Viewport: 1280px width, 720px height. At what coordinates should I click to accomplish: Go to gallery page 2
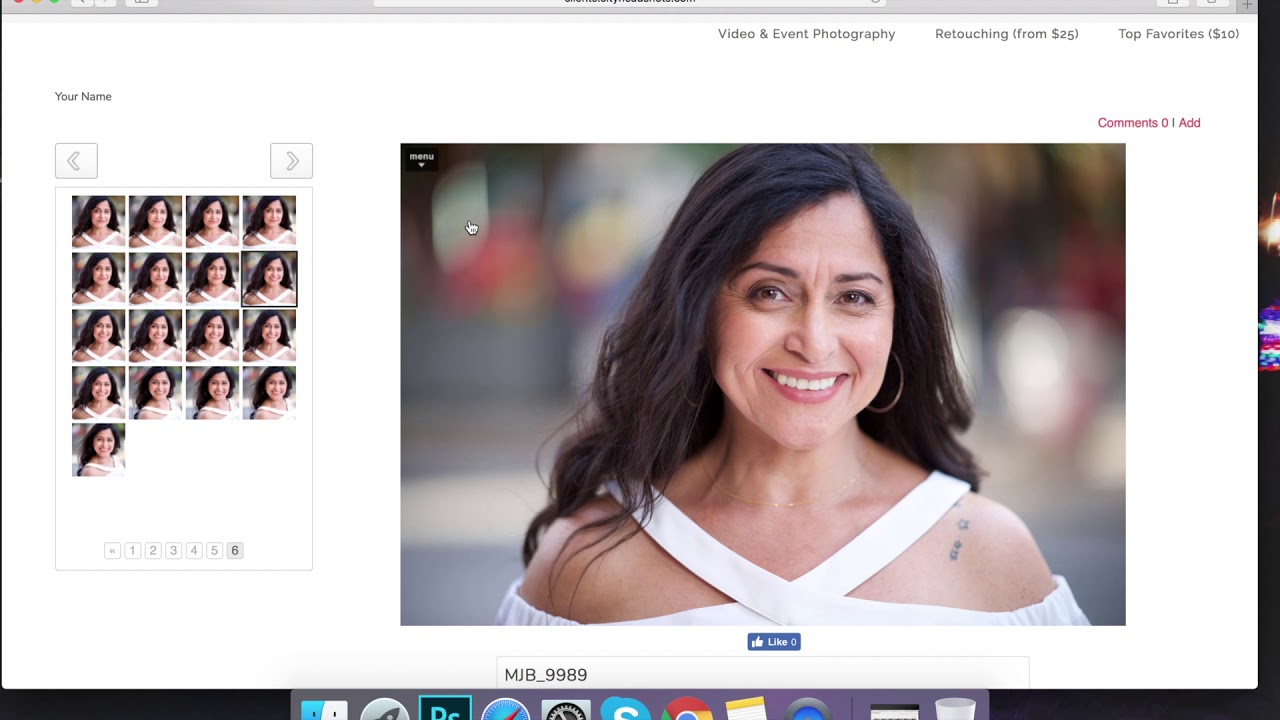(x=153, y=551)
